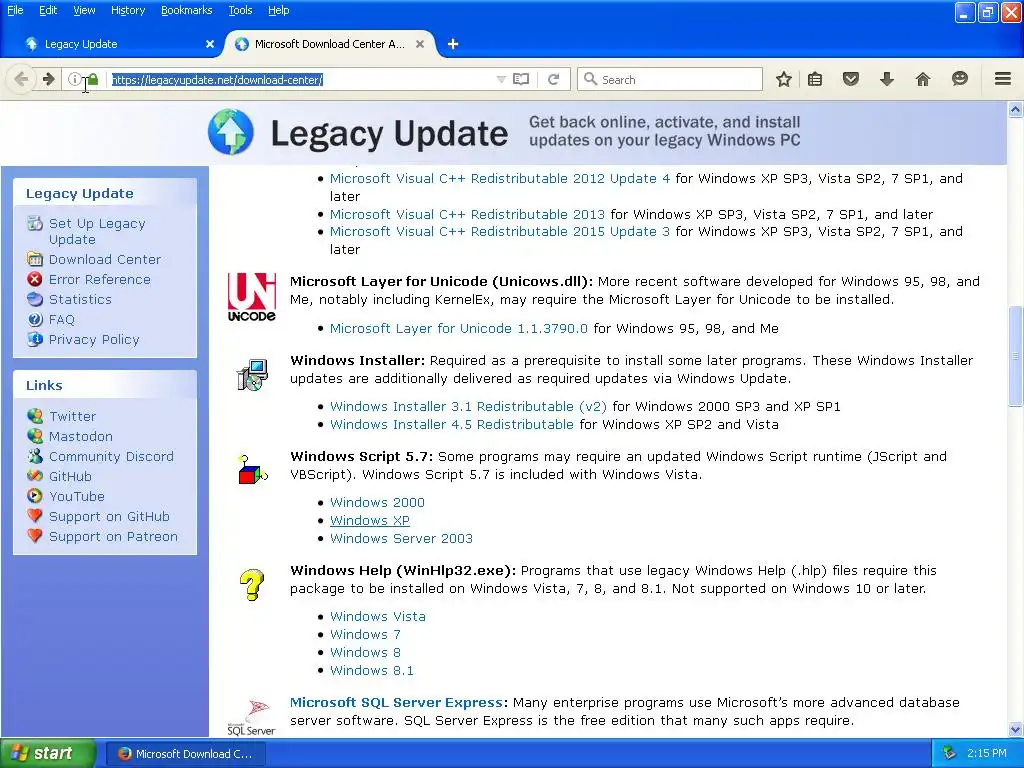Click the Error Reference red X icon

(35, 280)
